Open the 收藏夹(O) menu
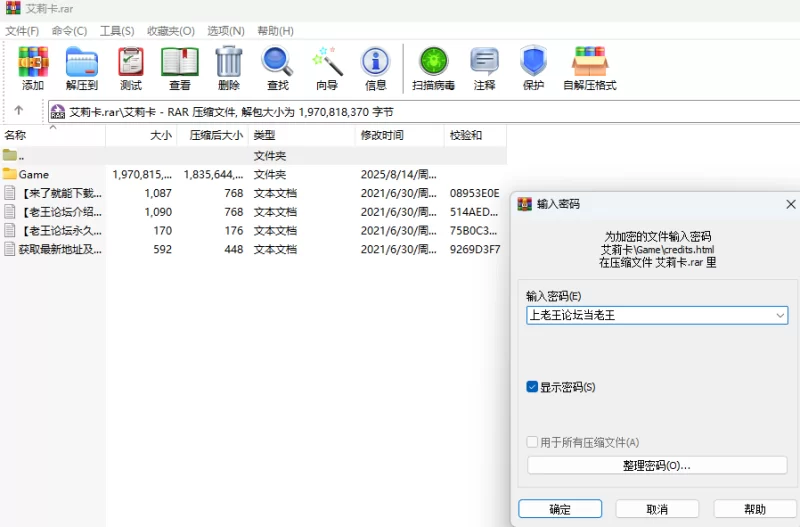Screen dimensions: 800x527 click(x=171, y=31)
